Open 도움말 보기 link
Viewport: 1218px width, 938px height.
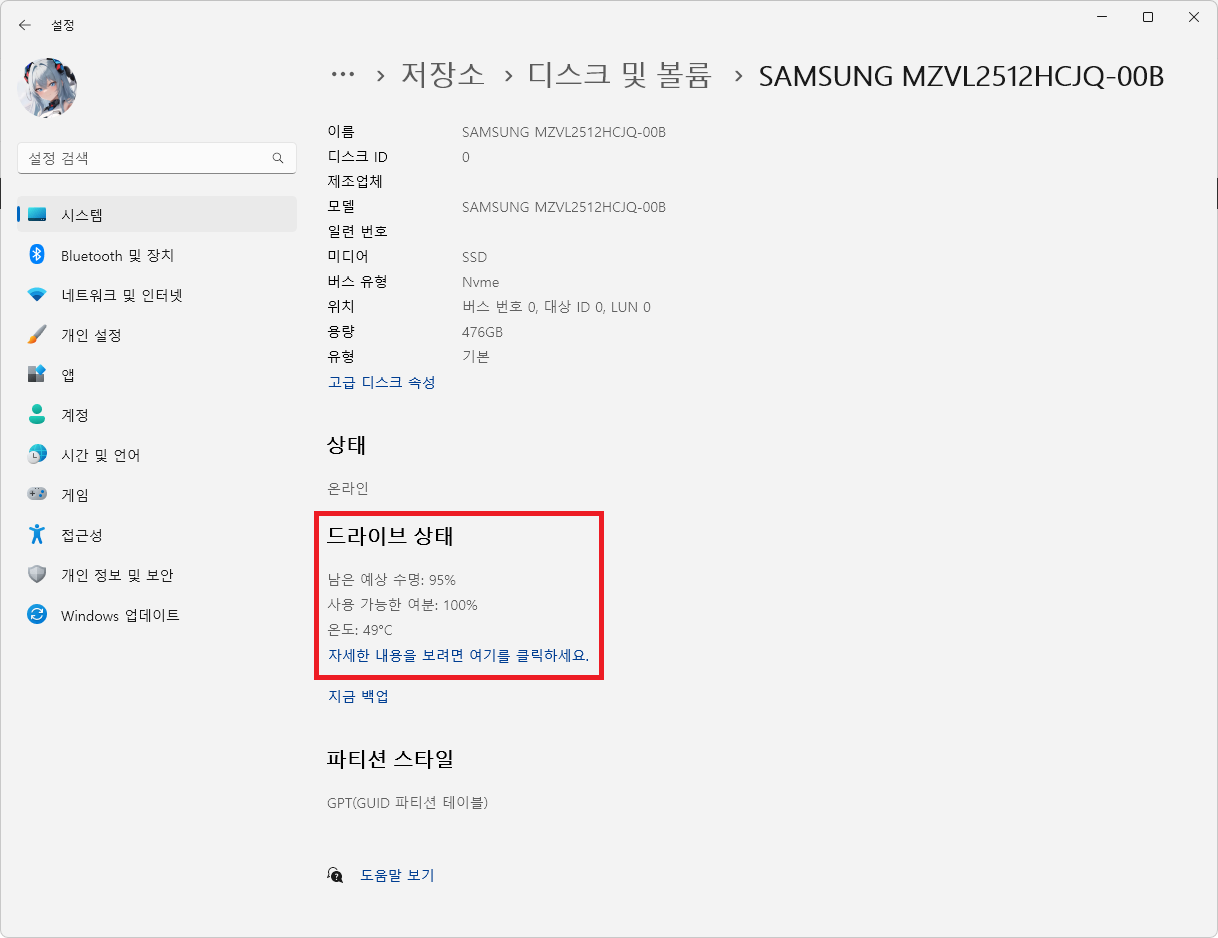click(x=397, y=875)
